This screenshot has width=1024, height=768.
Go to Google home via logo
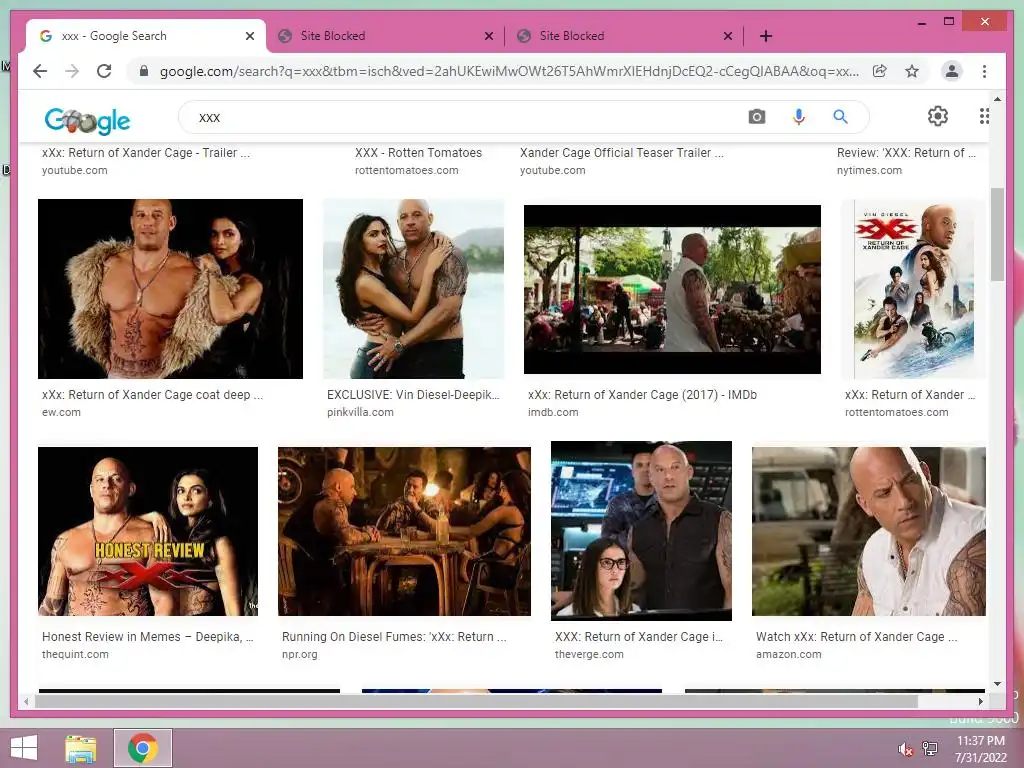(88, 120)
